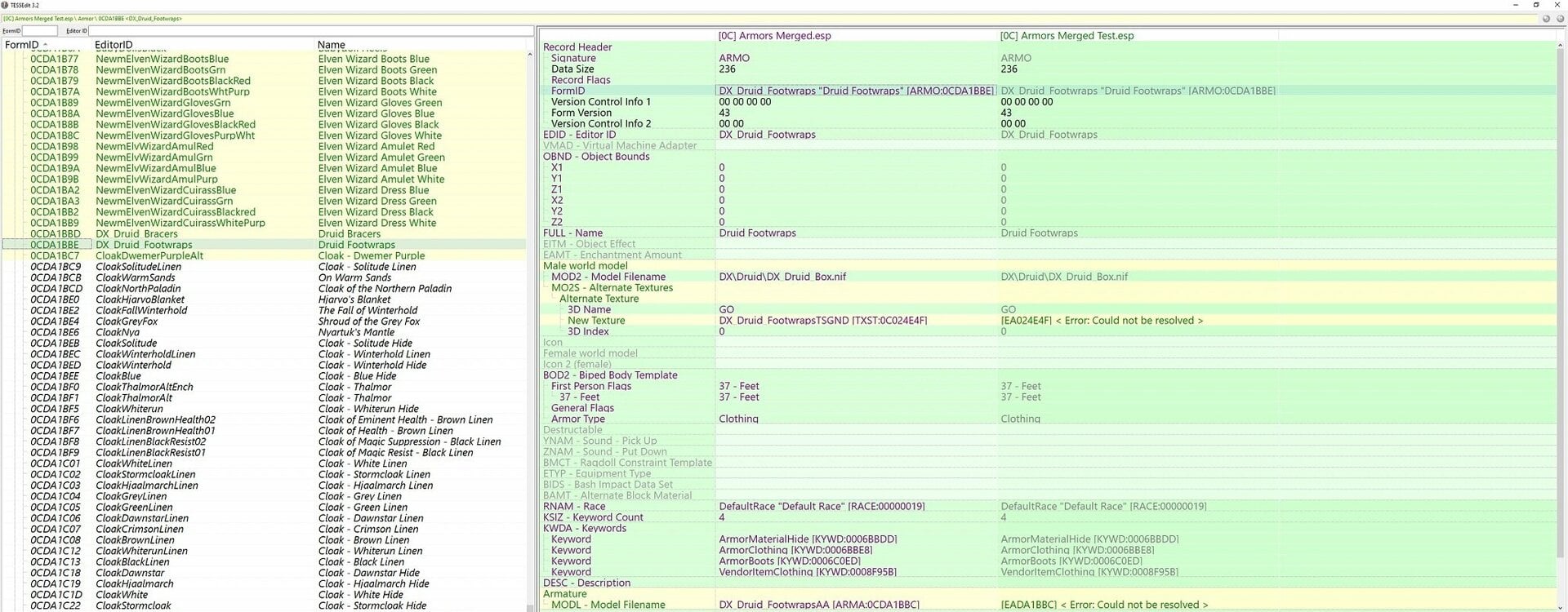Image resolution: width=1568 pixels, height=612 pixels.
Task: Select record CloakStormcloakLinen
Action: (x=145, y=474)
